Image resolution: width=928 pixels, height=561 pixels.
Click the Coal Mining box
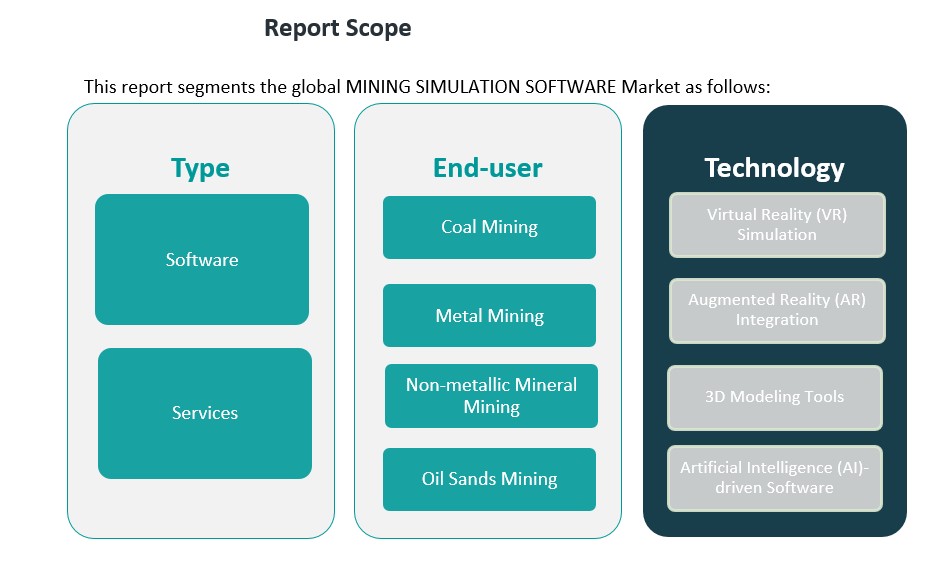pos(489,227)
